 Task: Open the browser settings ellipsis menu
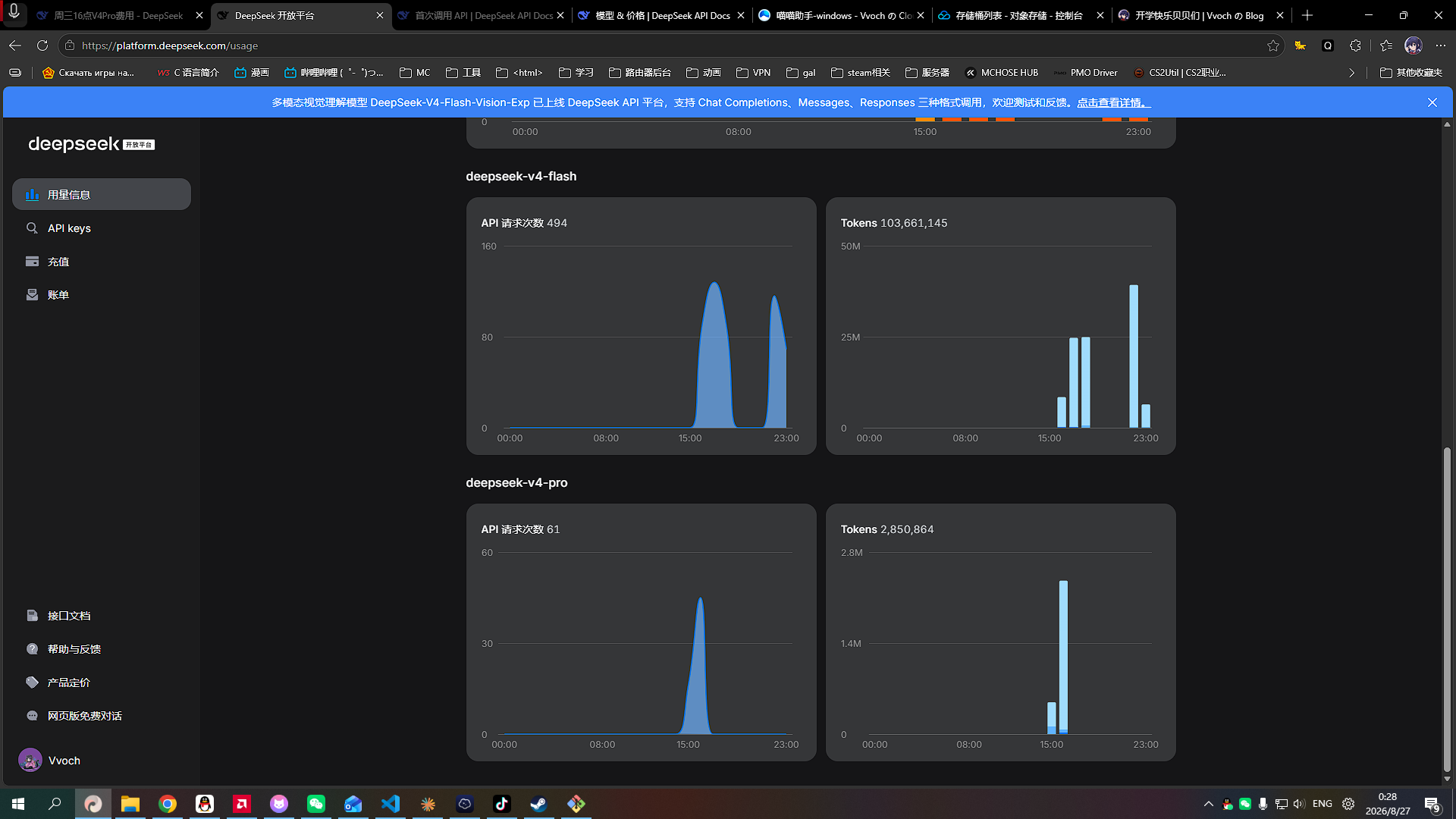[1441, 45]
